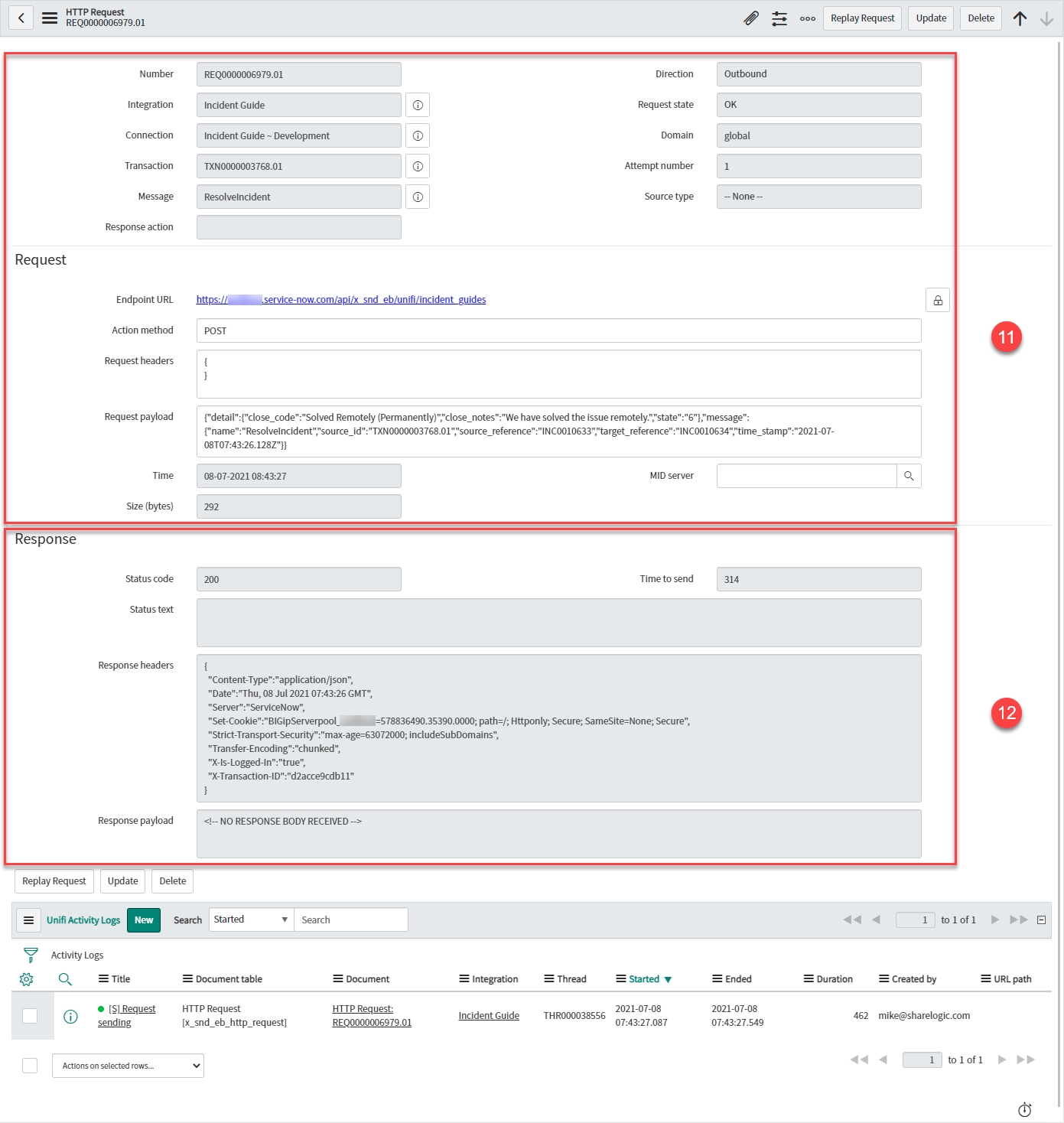Open the Source type dropdown
1064x1123 pixels.
point(818,197)
